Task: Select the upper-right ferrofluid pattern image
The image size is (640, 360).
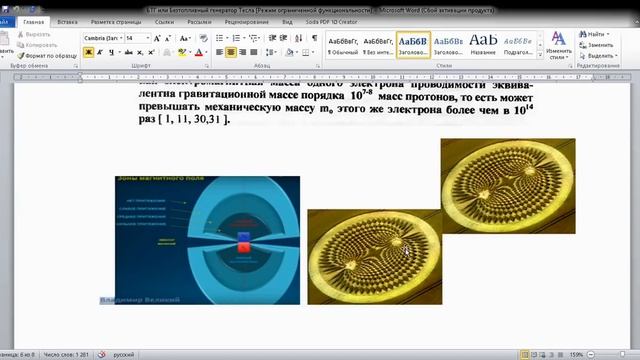Action: click(x=508, y=186)
